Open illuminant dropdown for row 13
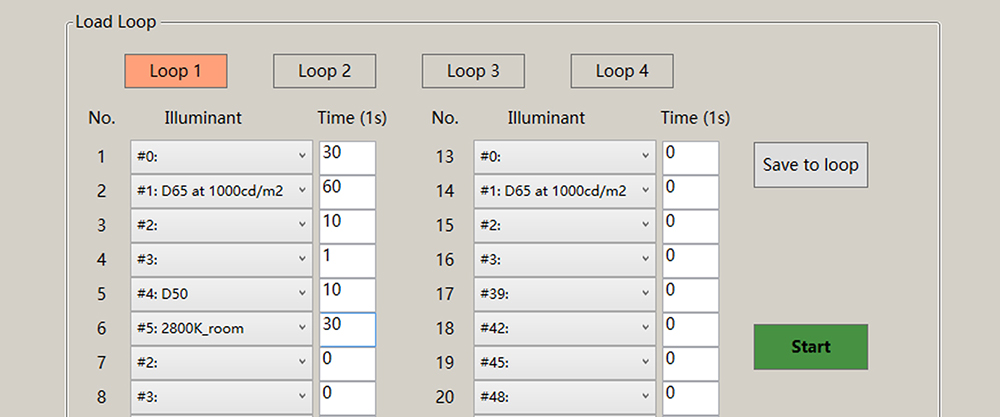The width and height of the screenshot is (1000, 417). click(x=565, y=157)
